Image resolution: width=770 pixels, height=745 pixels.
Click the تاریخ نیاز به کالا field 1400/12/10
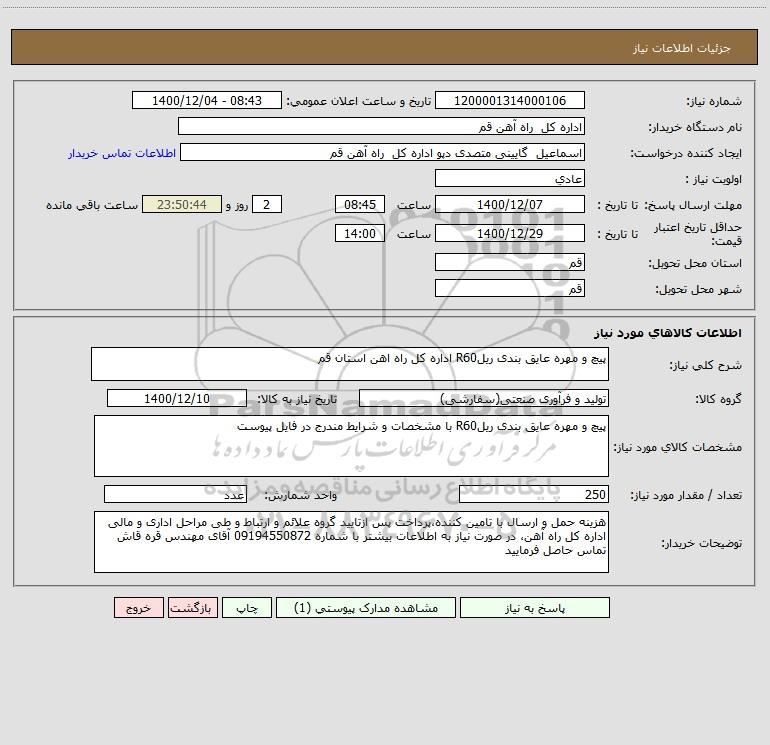[177, 398]
